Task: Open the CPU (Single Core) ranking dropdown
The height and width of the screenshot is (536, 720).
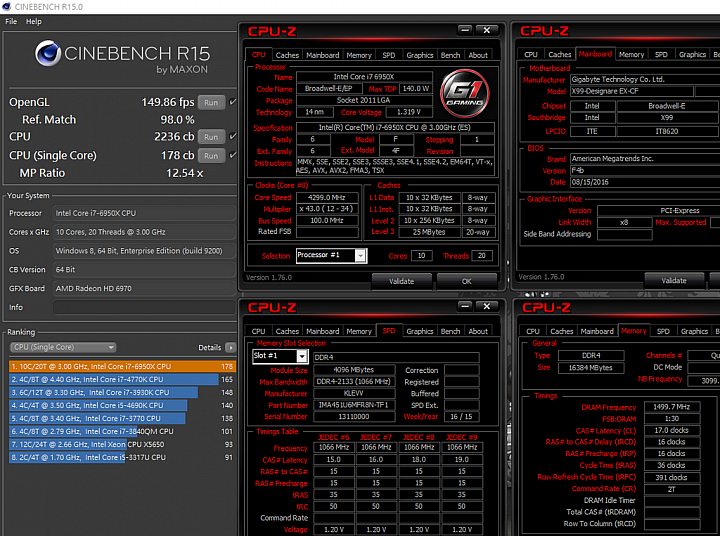Action: (63, 347)
